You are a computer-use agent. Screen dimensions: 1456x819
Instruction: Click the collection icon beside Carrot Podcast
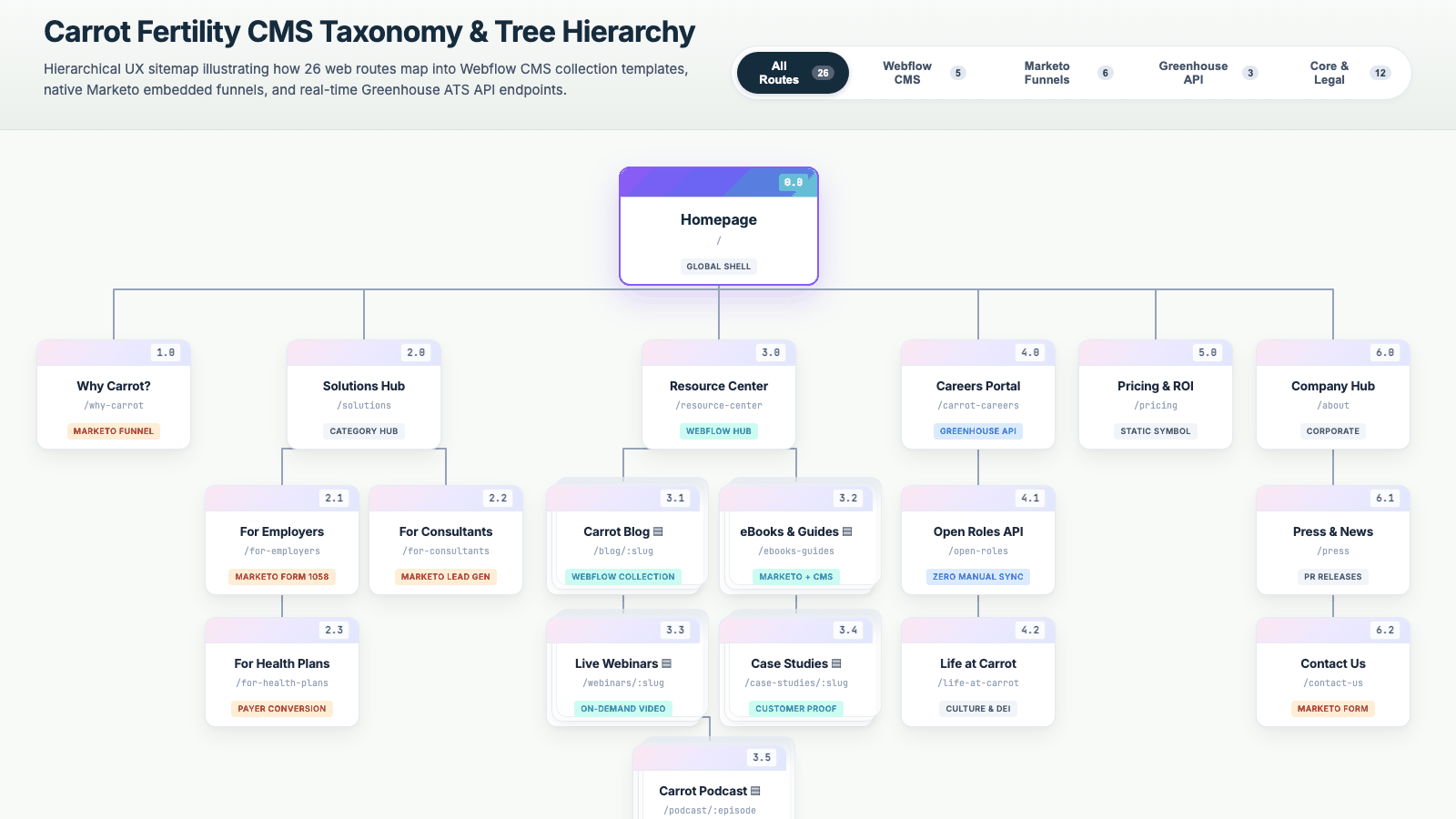coord(755,791)
